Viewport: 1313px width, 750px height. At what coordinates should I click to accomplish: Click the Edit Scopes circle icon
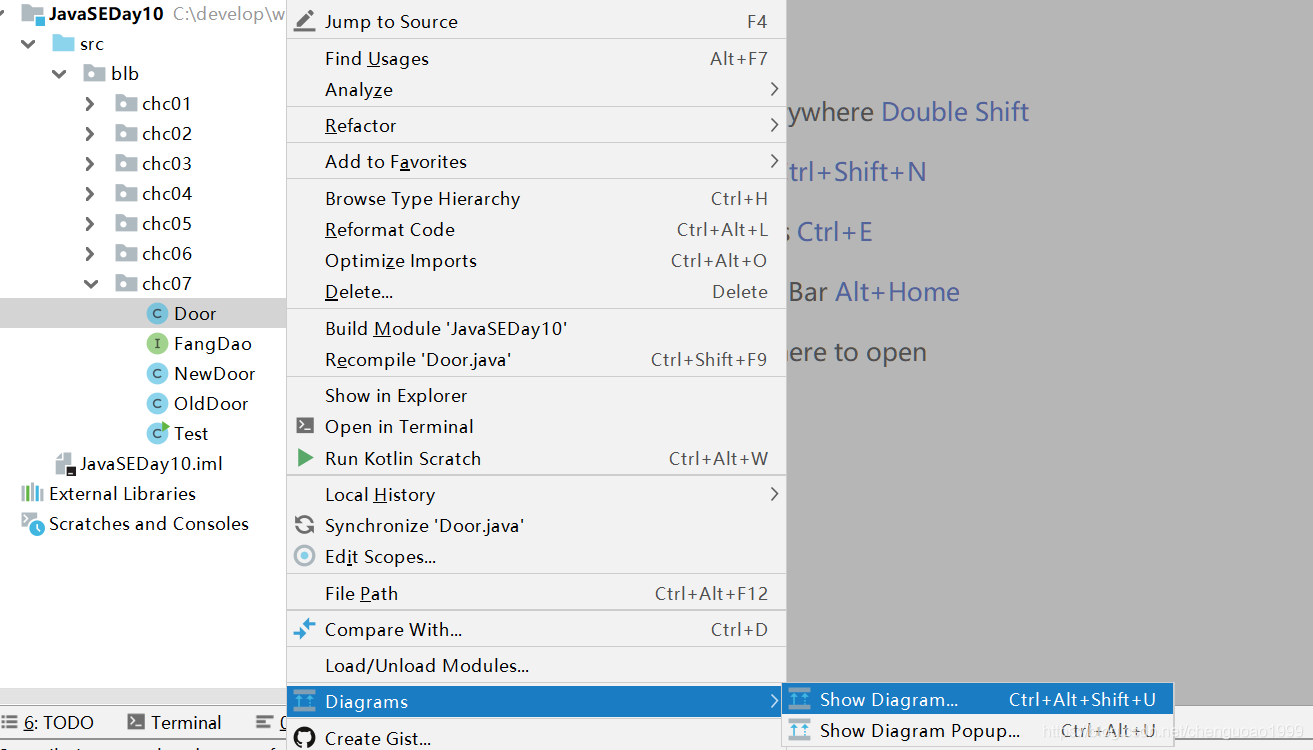(305, 556)
